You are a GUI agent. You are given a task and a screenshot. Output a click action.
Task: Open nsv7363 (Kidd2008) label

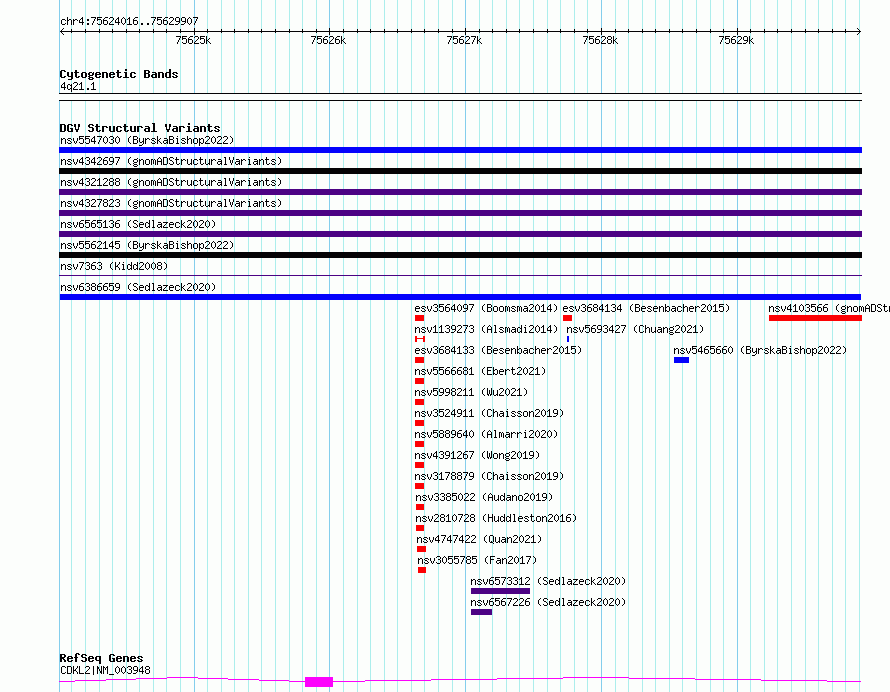pos(114,266)
